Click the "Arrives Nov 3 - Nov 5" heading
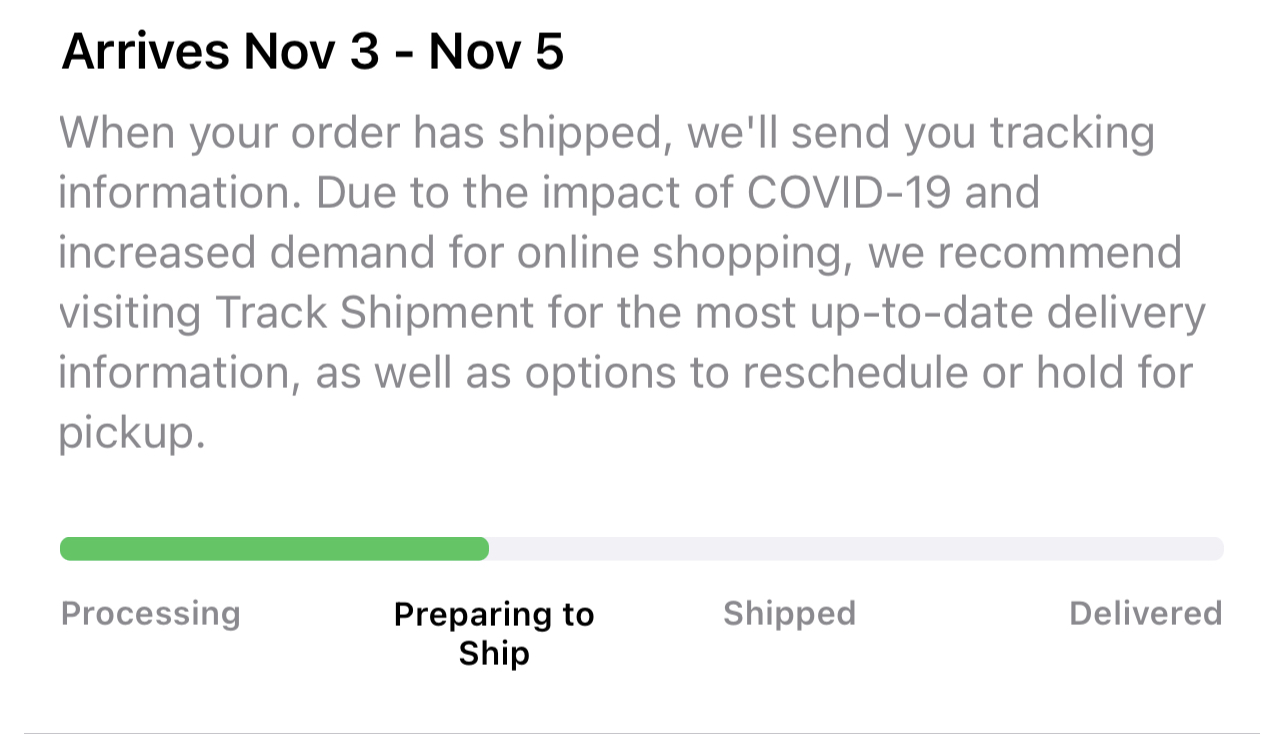Image resolution: width=1284 pixels, height=741 pixels. tap(312, 52)
